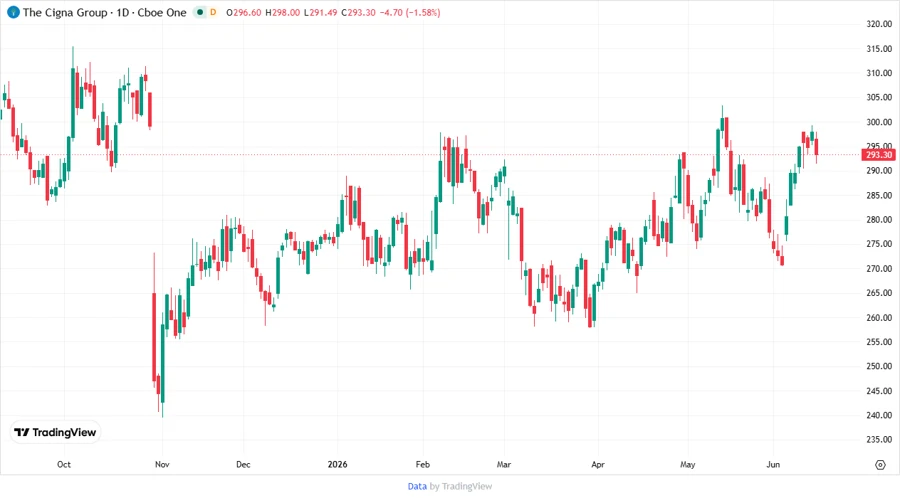Click the change value −4.70 (−1.58%)
This screenshot has width=900, height=498.
click(410, 13)
